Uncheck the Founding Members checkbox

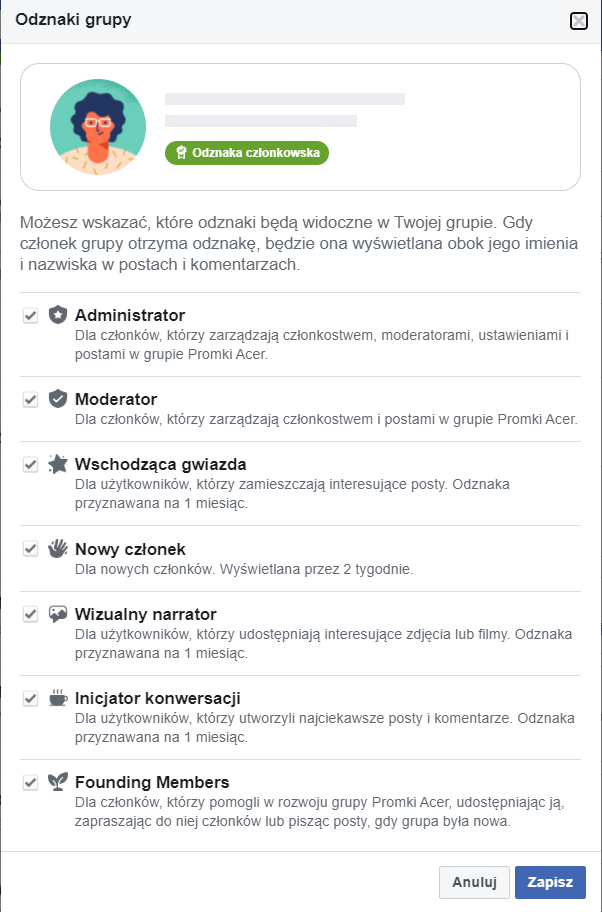coord(30,782)
